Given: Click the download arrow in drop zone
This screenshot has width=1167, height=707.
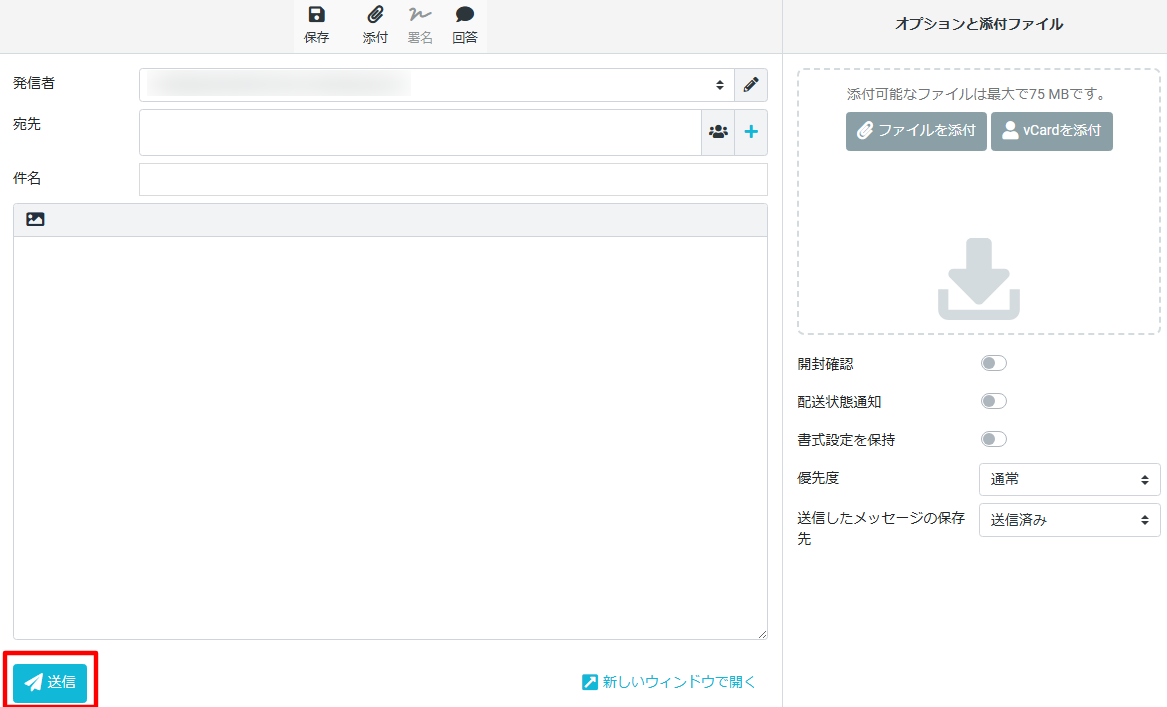Looking at the screenshot, I should click(x=979, y=279).
